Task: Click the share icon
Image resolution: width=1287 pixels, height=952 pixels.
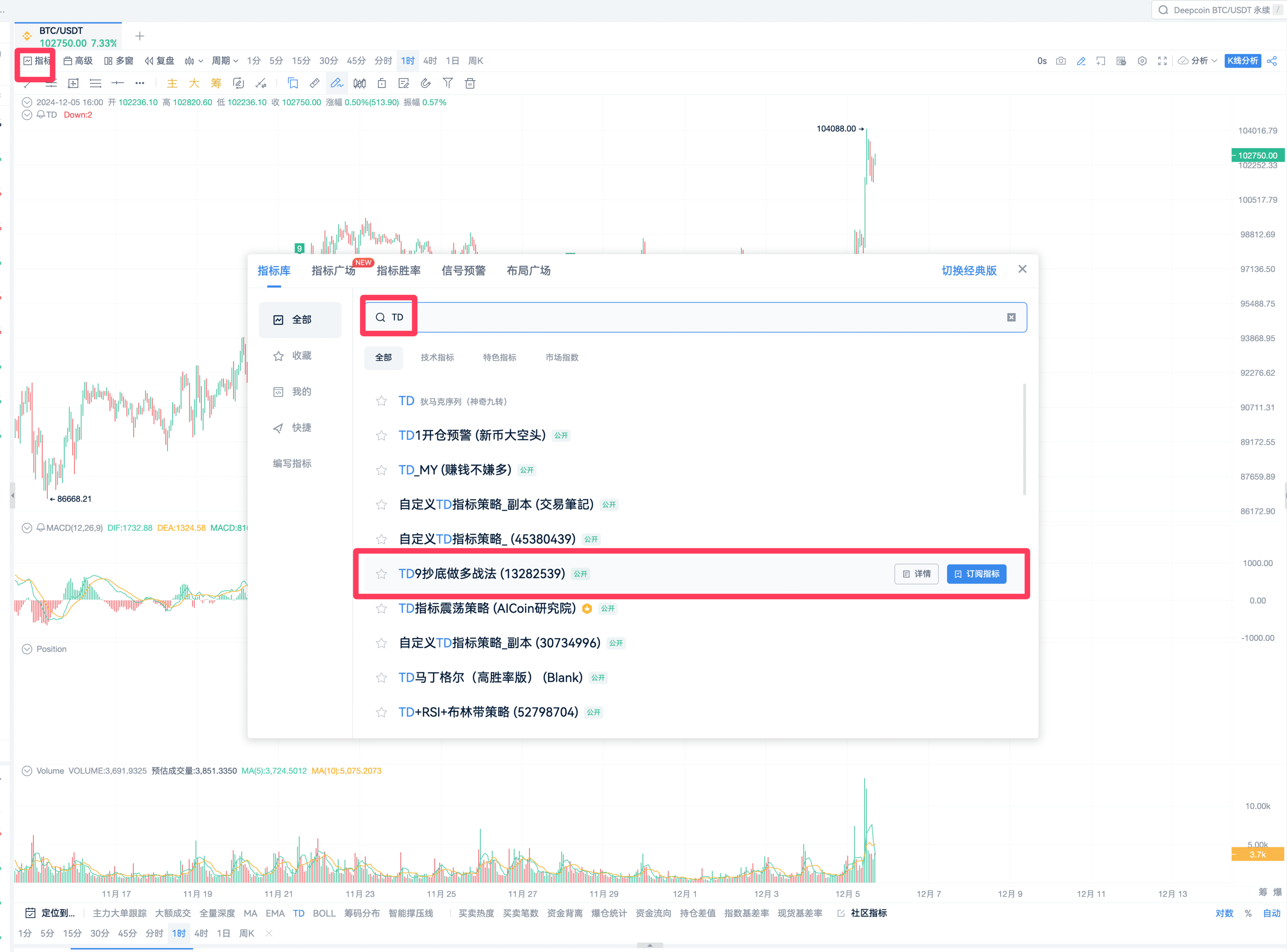Action: (1272, 61)
